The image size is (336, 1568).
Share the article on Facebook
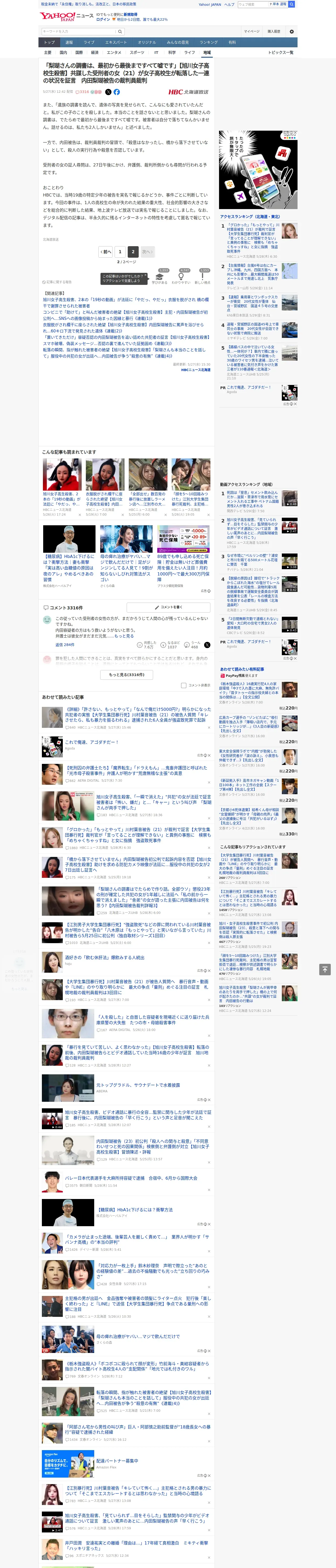(x=116, y=92)
